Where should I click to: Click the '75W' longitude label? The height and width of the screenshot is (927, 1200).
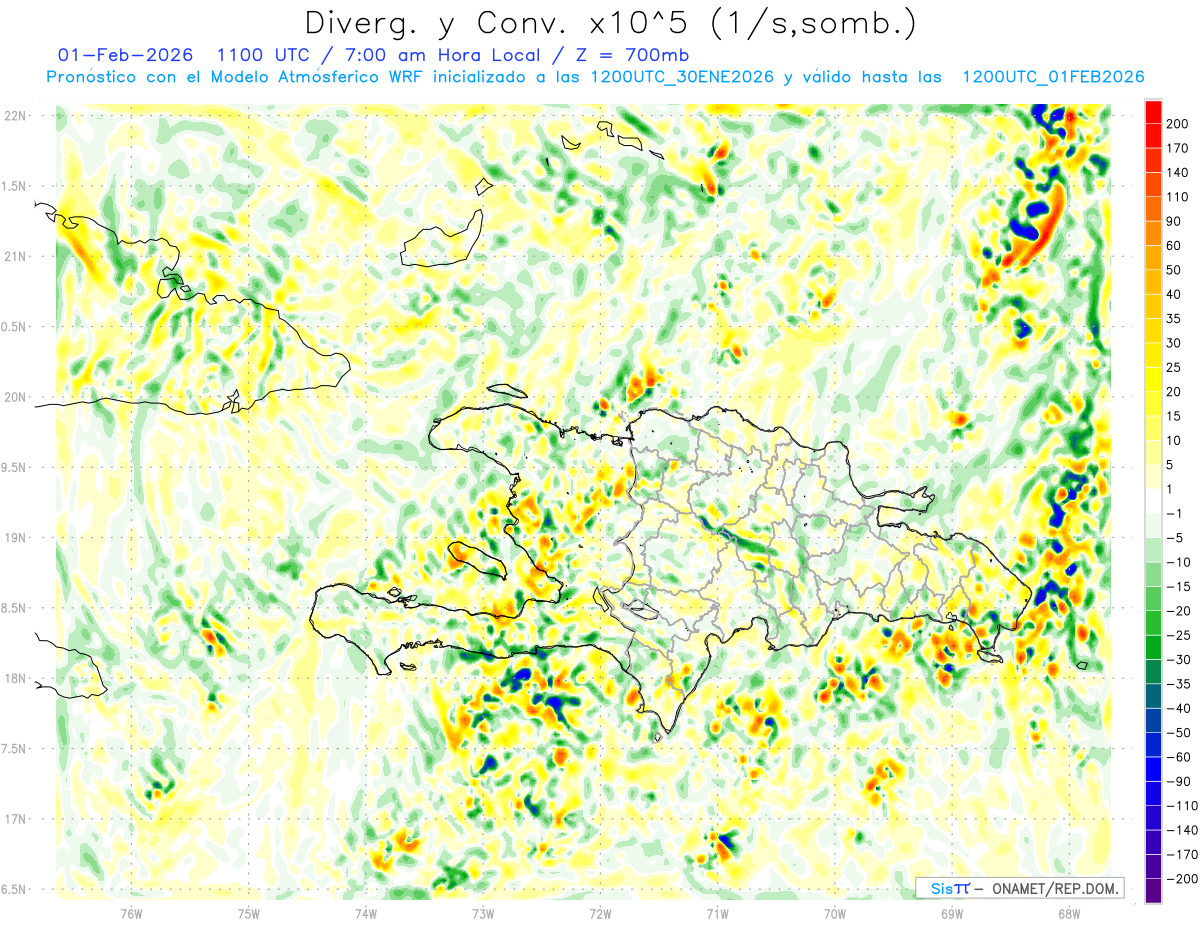(x=249, y=913)
